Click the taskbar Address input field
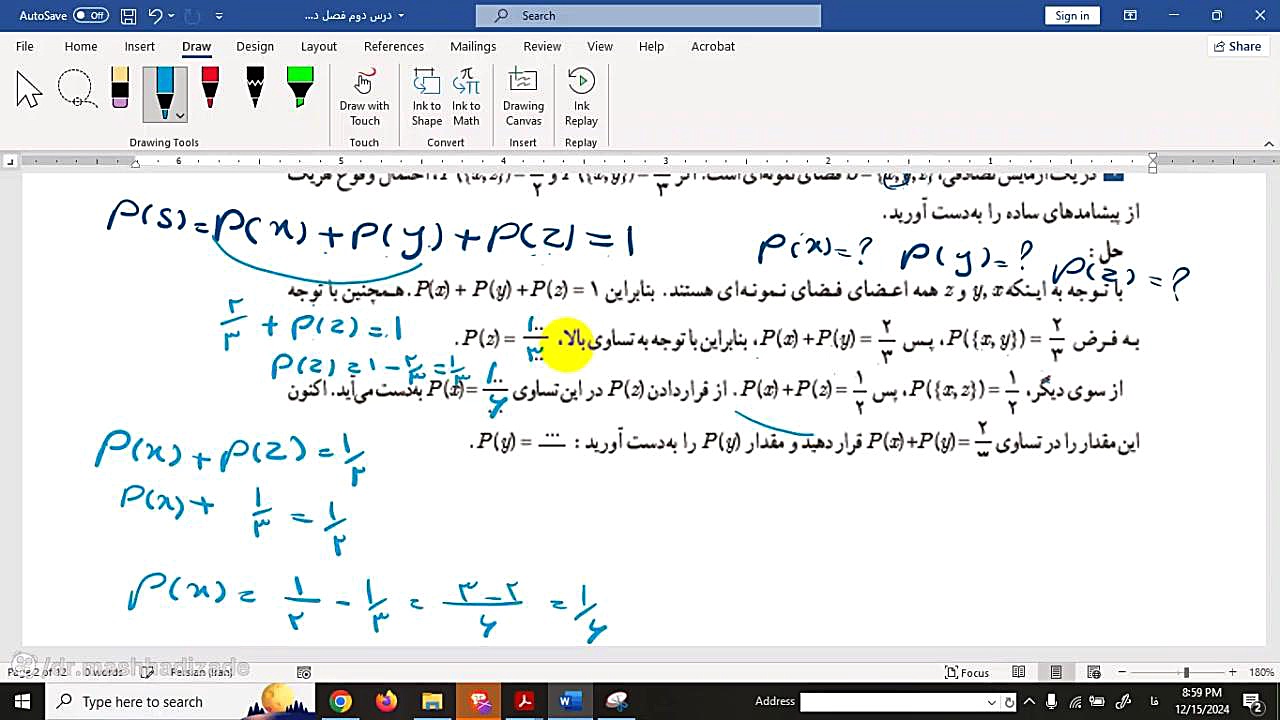 [892, 702]
